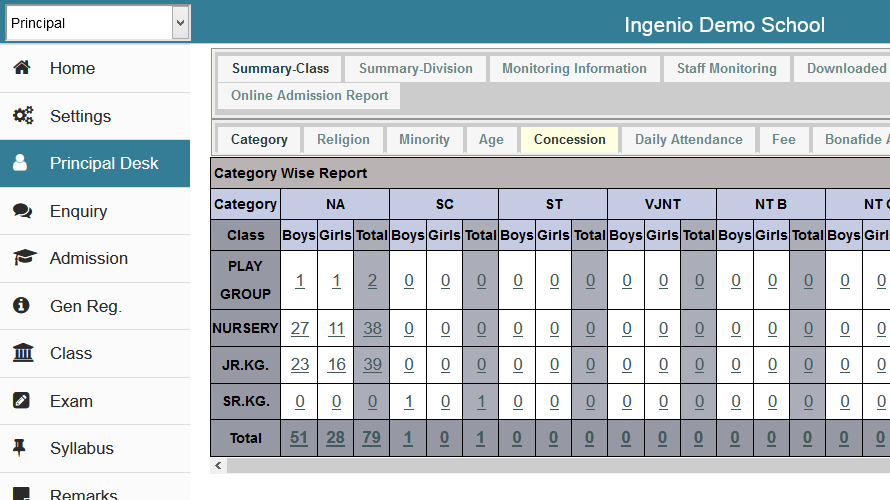
Task: Open the Syllabus sidebar item
Action: [95, 448]
